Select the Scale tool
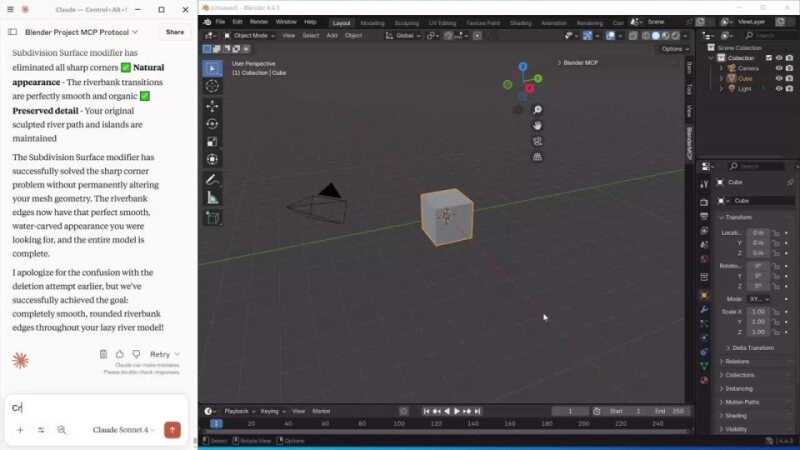Screen dimensions: 800x450 pyautogui.click(x=213, y=142)
